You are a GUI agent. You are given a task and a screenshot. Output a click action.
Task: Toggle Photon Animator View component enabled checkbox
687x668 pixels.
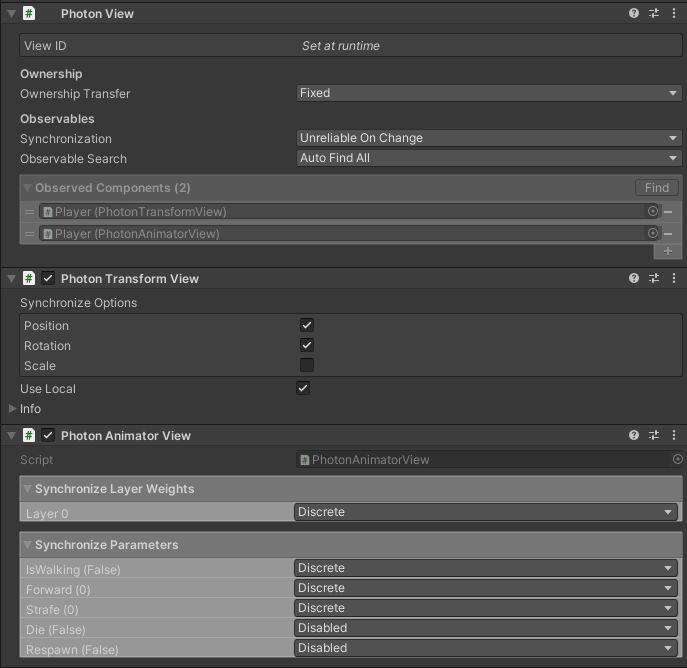pyautogui.click(x=48, y=435)
